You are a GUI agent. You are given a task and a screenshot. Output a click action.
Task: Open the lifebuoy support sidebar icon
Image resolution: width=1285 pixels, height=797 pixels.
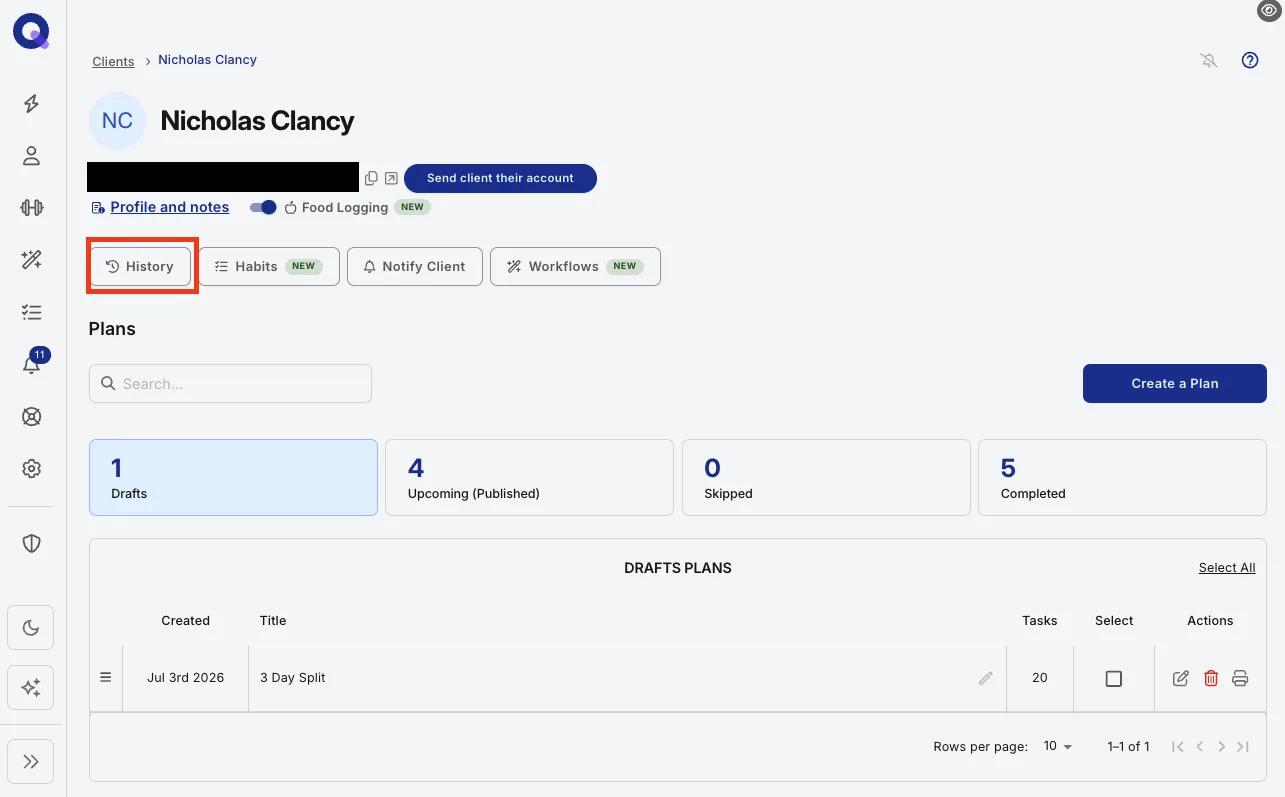click(31, 417)
